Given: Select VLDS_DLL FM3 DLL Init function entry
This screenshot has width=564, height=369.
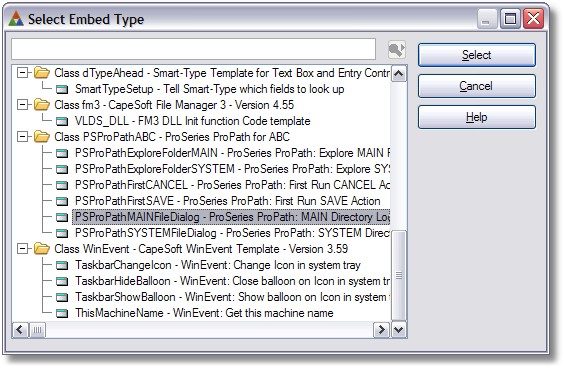Looking at the screenshot, I should (192, 121).
